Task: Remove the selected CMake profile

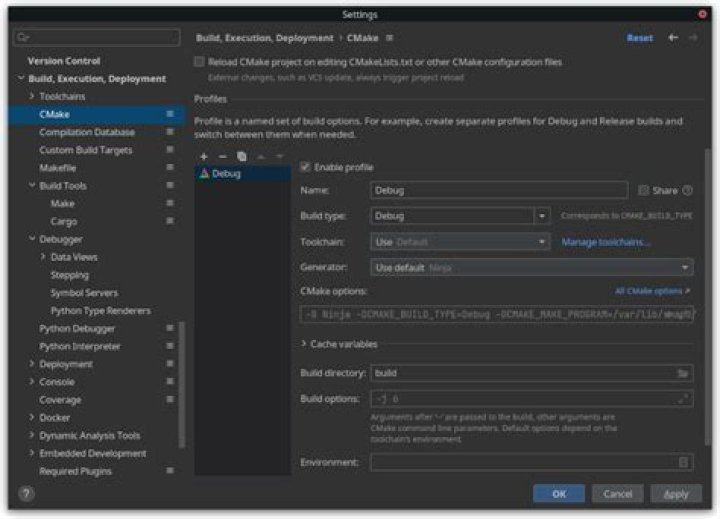Action: point(223,157)
